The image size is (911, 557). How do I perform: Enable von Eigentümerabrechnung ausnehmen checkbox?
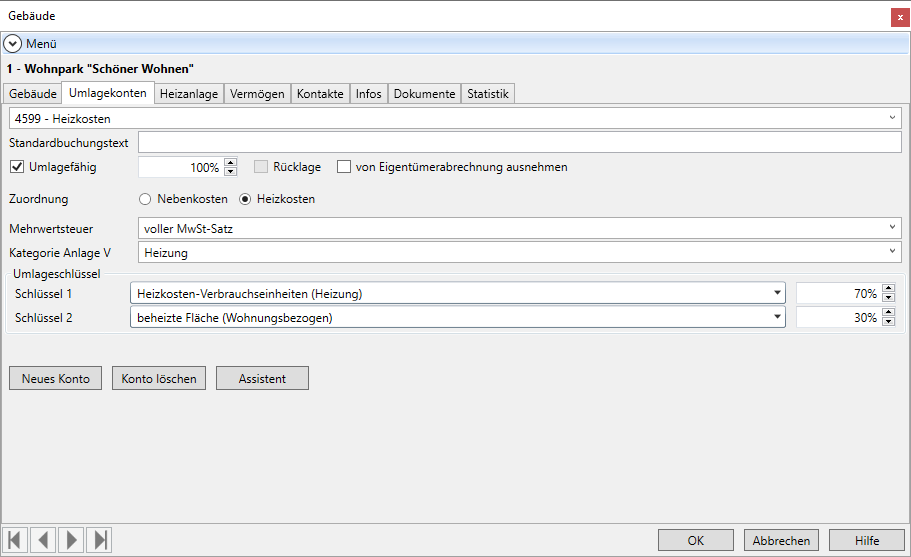click(344, 167)
